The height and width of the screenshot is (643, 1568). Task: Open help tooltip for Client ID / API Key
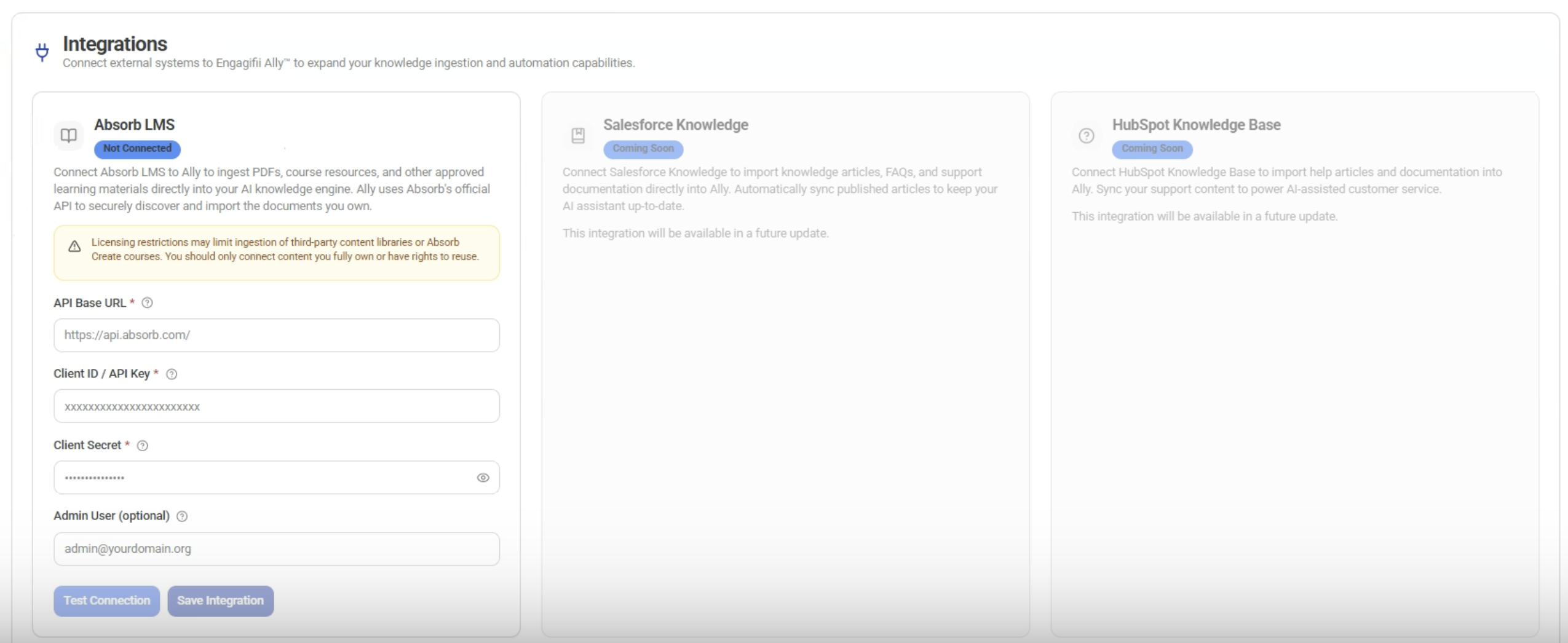coord(172,374)
